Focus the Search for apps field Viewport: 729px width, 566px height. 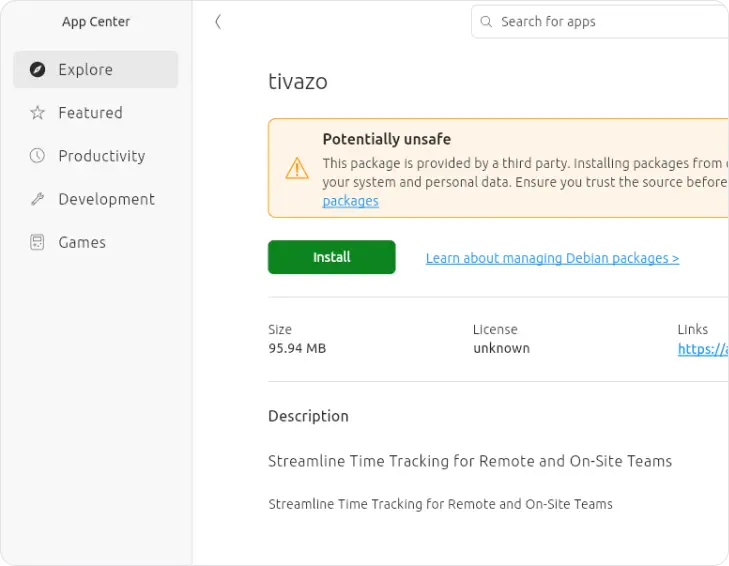point(600,21)
